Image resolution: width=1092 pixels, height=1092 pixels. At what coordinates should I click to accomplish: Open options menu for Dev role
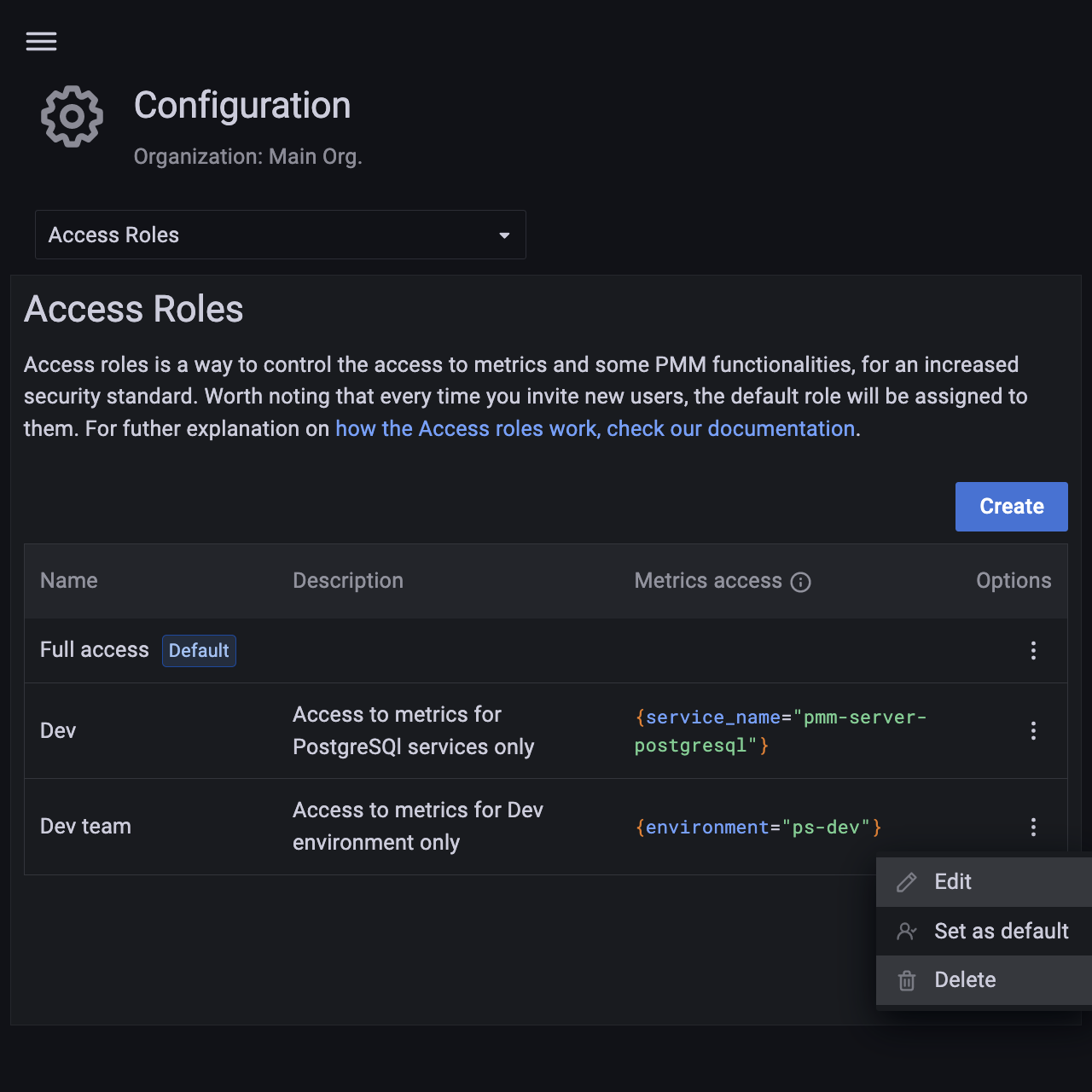[1033, 731]
